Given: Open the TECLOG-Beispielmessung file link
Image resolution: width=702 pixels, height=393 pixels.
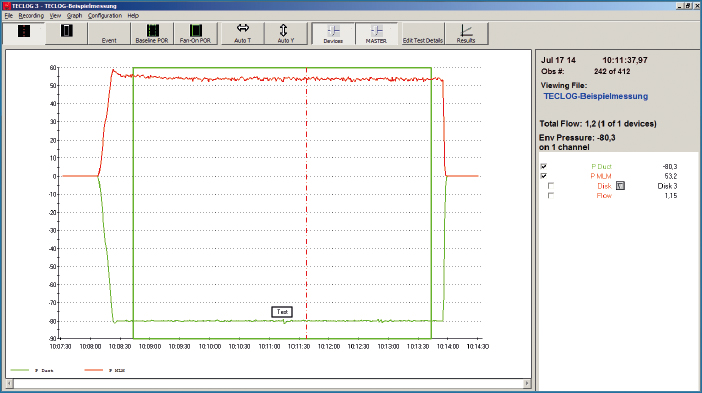Looking at the screenshot, I should [595, 96].
